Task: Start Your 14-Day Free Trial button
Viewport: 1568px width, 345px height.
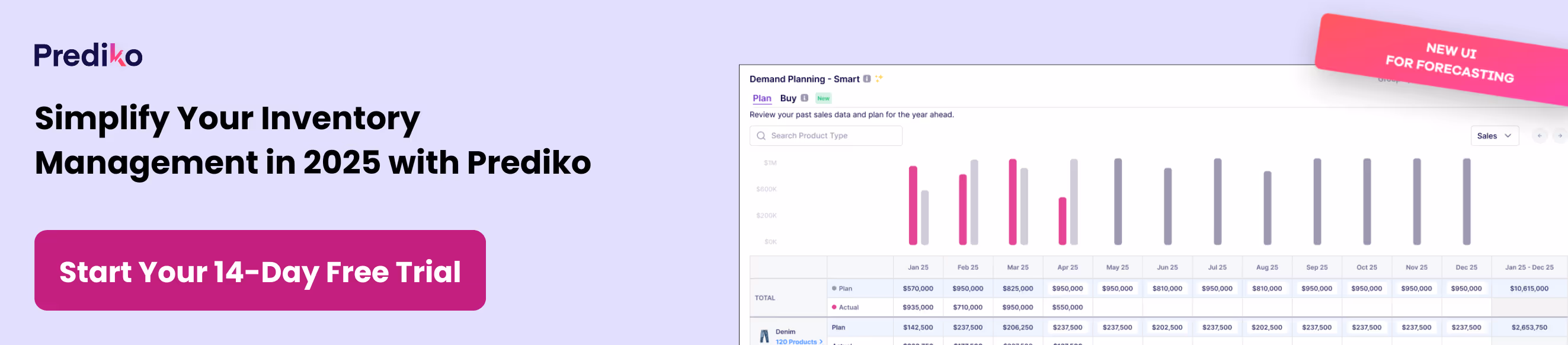Action: 260,270
